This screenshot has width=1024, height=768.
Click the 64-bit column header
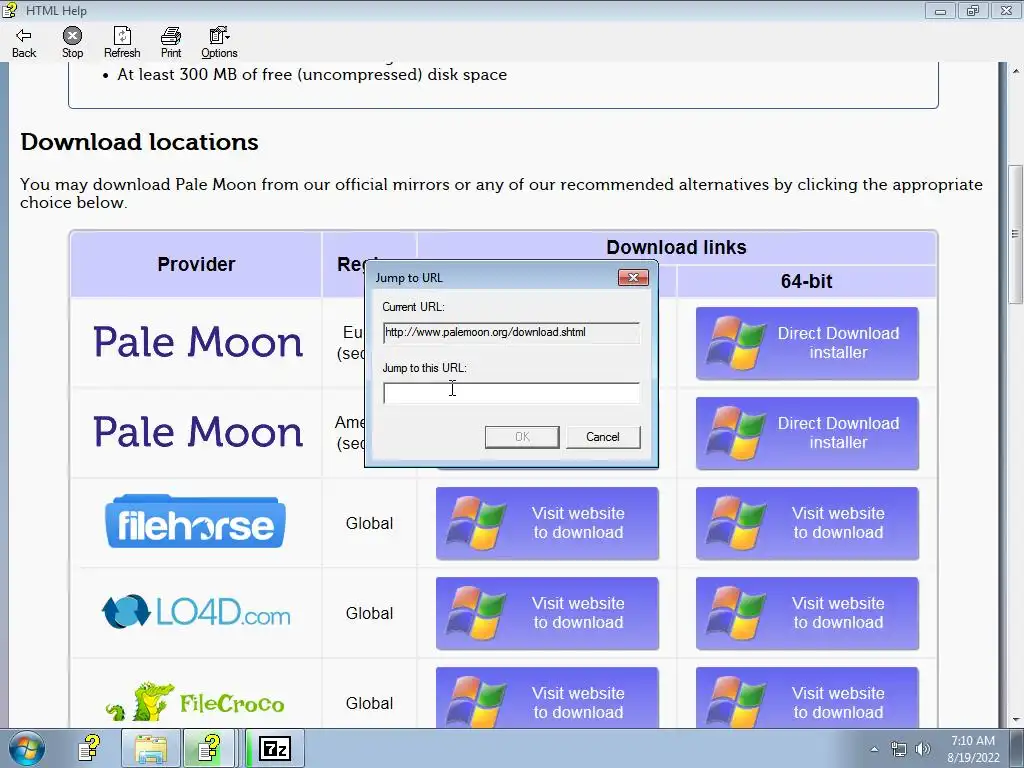tap(807, 281)
